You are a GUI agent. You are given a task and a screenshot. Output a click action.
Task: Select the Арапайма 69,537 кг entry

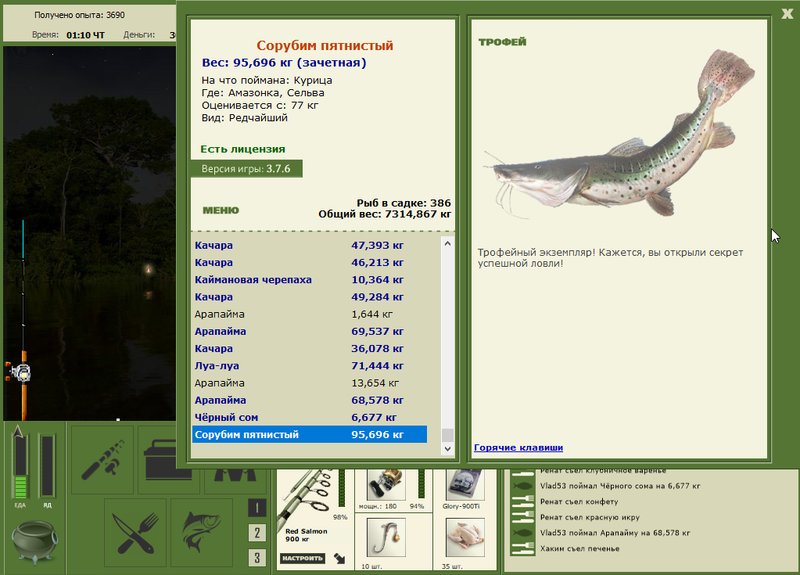(309, 332)
